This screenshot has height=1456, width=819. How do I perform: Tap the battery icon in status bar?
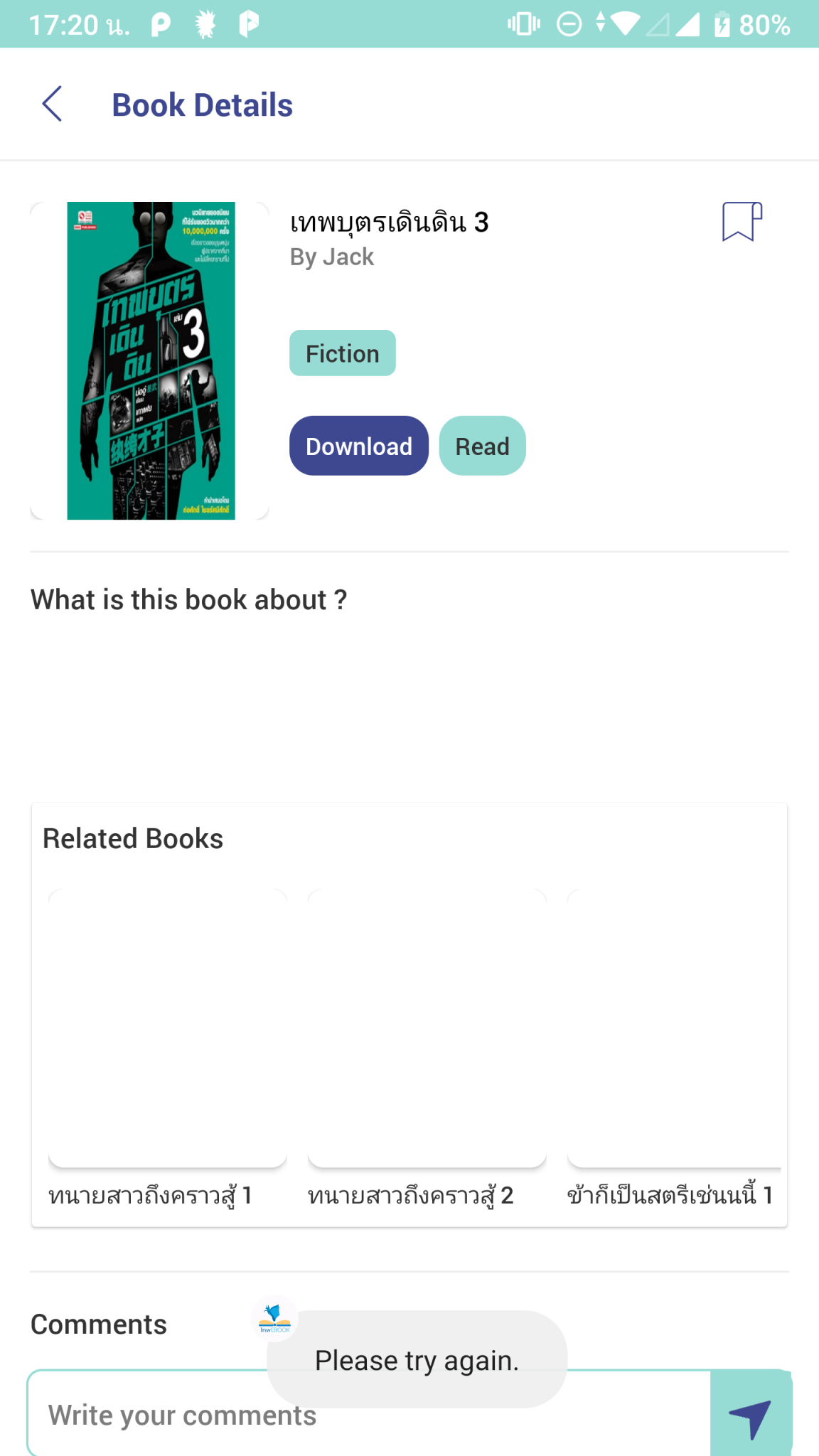pyautogui.click(x=722, y=25)
